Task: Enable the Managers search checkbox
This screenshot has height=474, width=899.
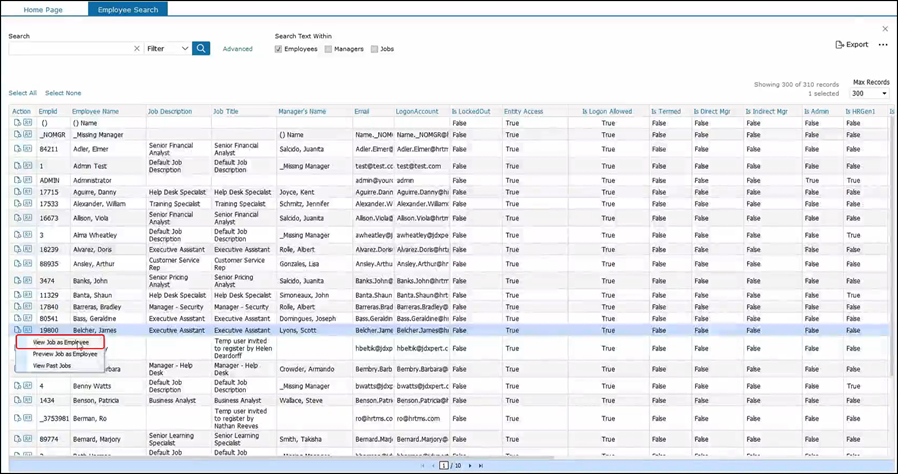Action: [328, 48]
